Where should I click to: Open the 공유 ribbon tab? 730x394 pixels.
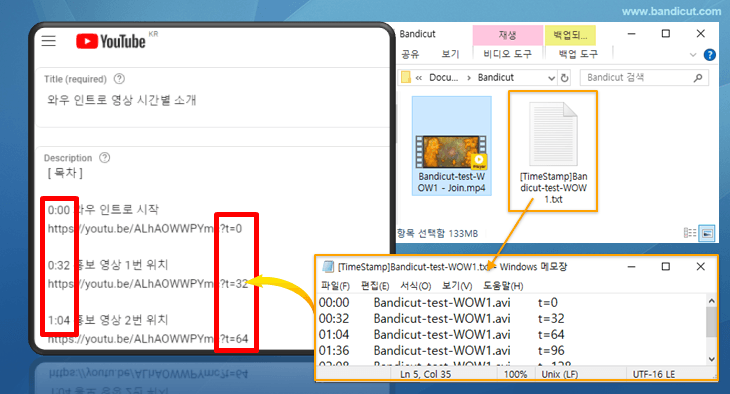(x=410, y=54)
